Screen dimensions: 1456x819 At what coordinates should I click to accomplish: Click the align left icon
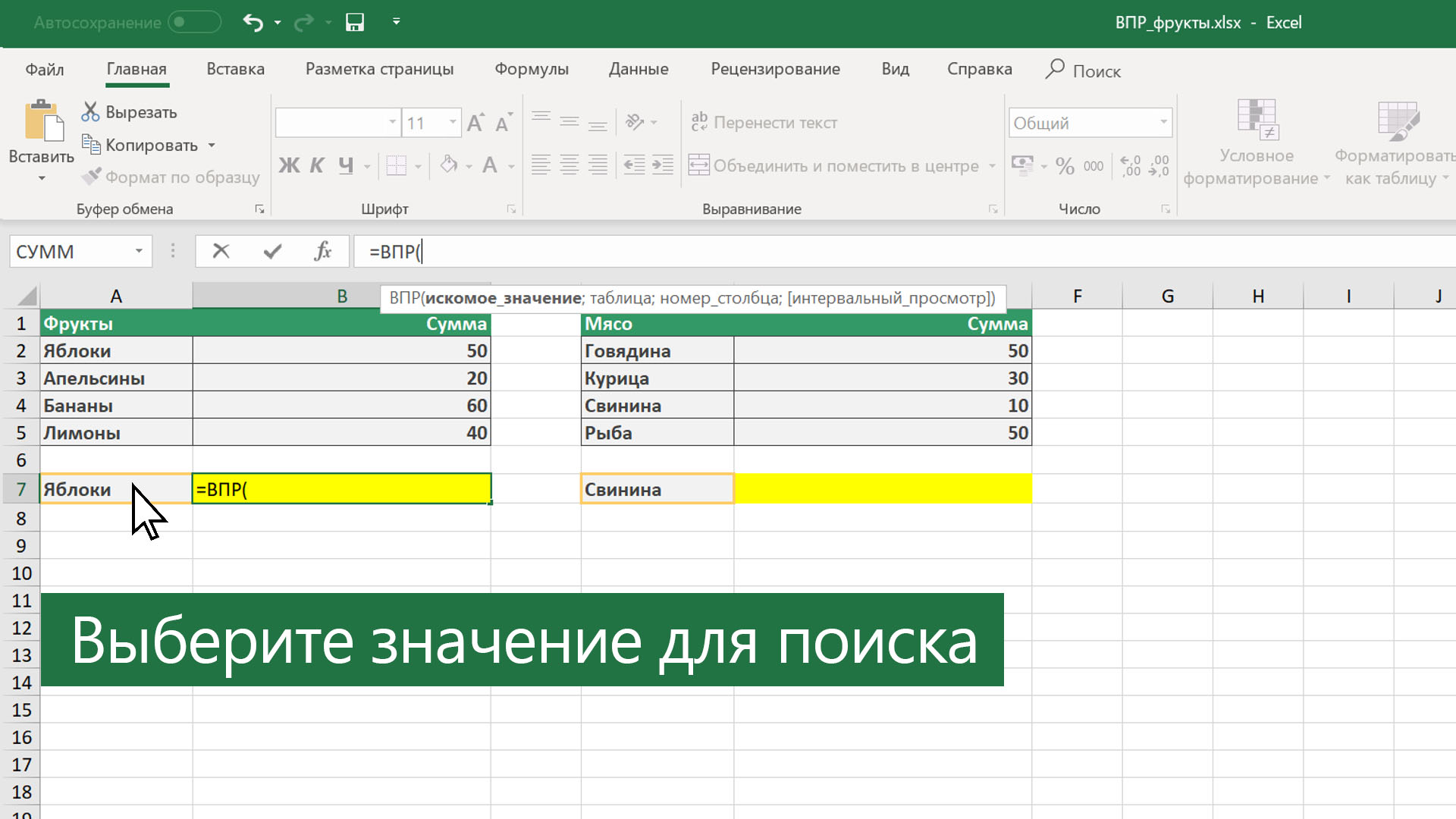(541, 165)
